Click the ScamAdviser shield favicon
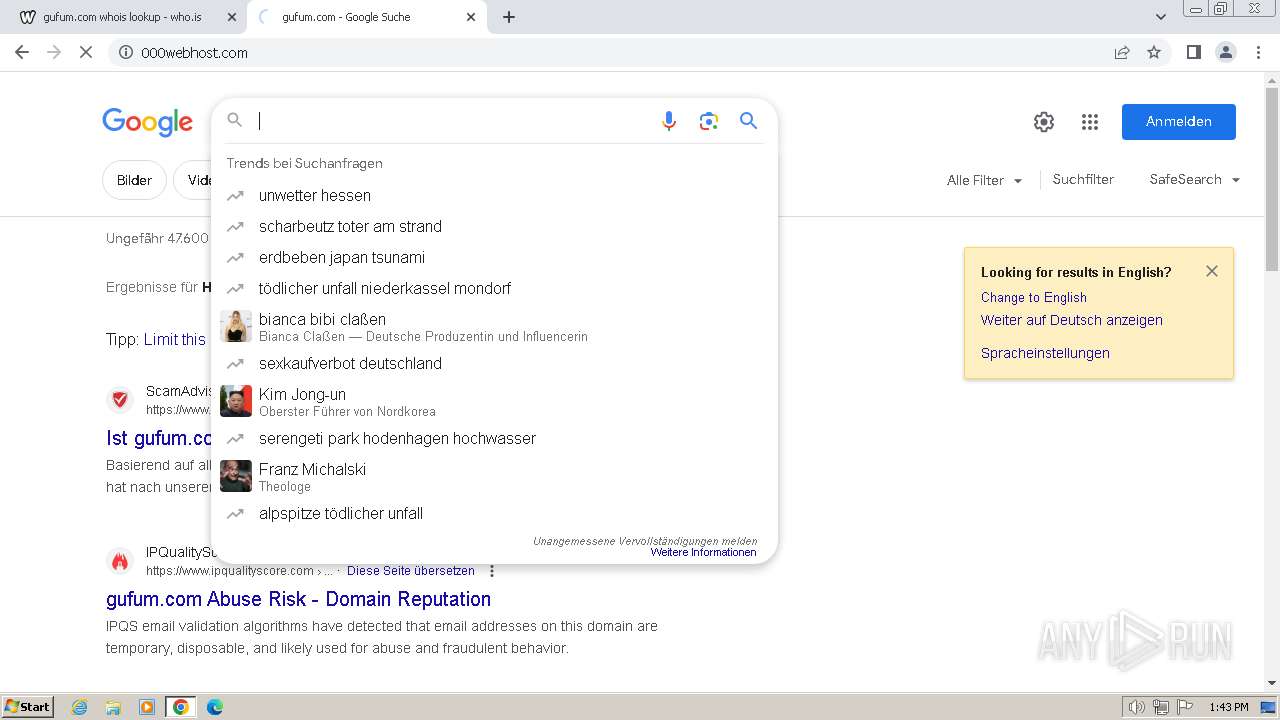Image resolution: width=1280 pixels, height=720 pixels. coord(120,400)
